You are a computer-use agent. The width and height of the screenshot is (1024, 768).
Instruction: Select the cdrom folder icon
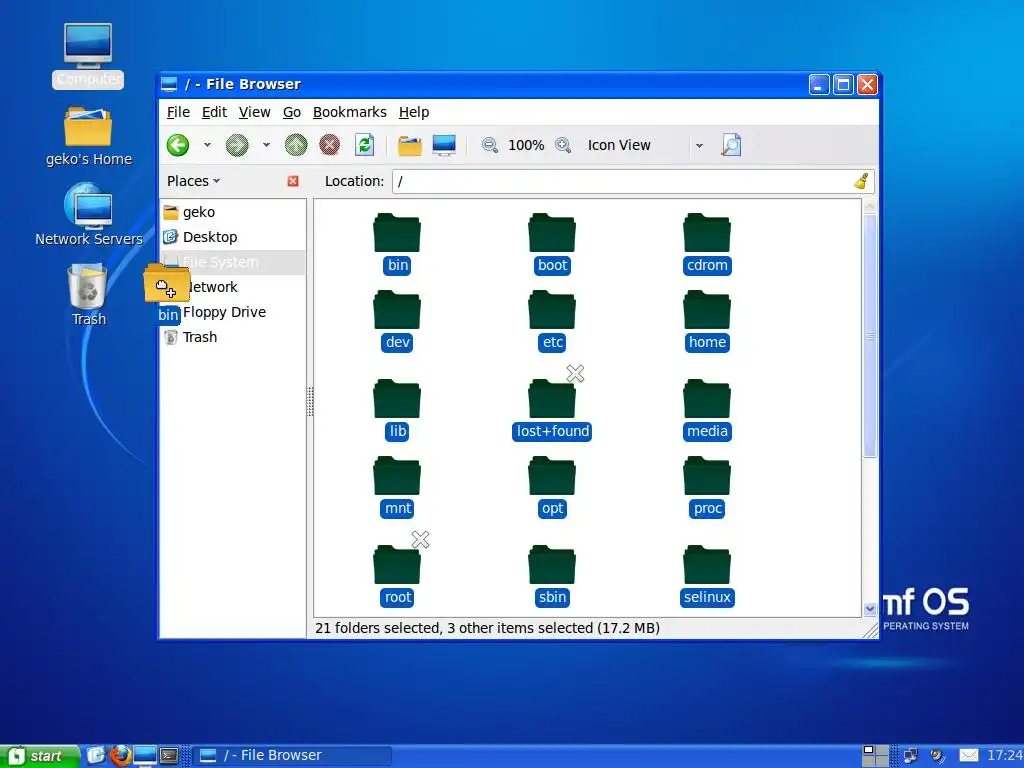click(707, 233)
